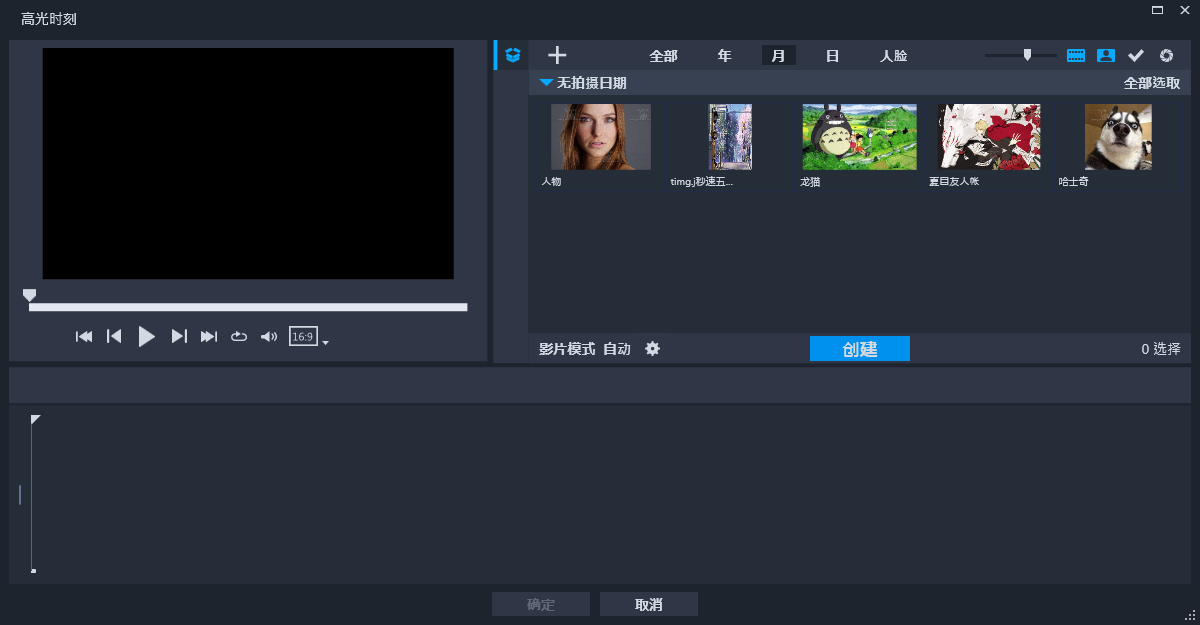This screenshot has height=625, width=1200.
Task: Switch to the 人脸 tab
Action: (893, 55)
